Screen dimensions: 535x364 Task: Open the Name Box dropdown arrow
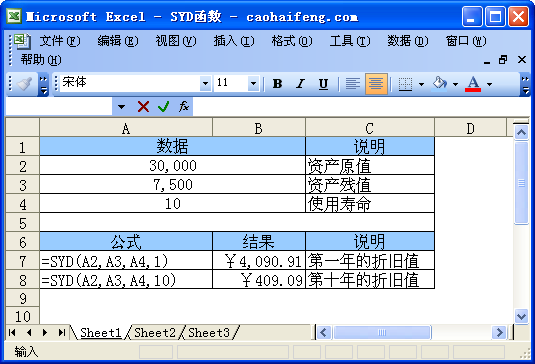click(121, 107)
